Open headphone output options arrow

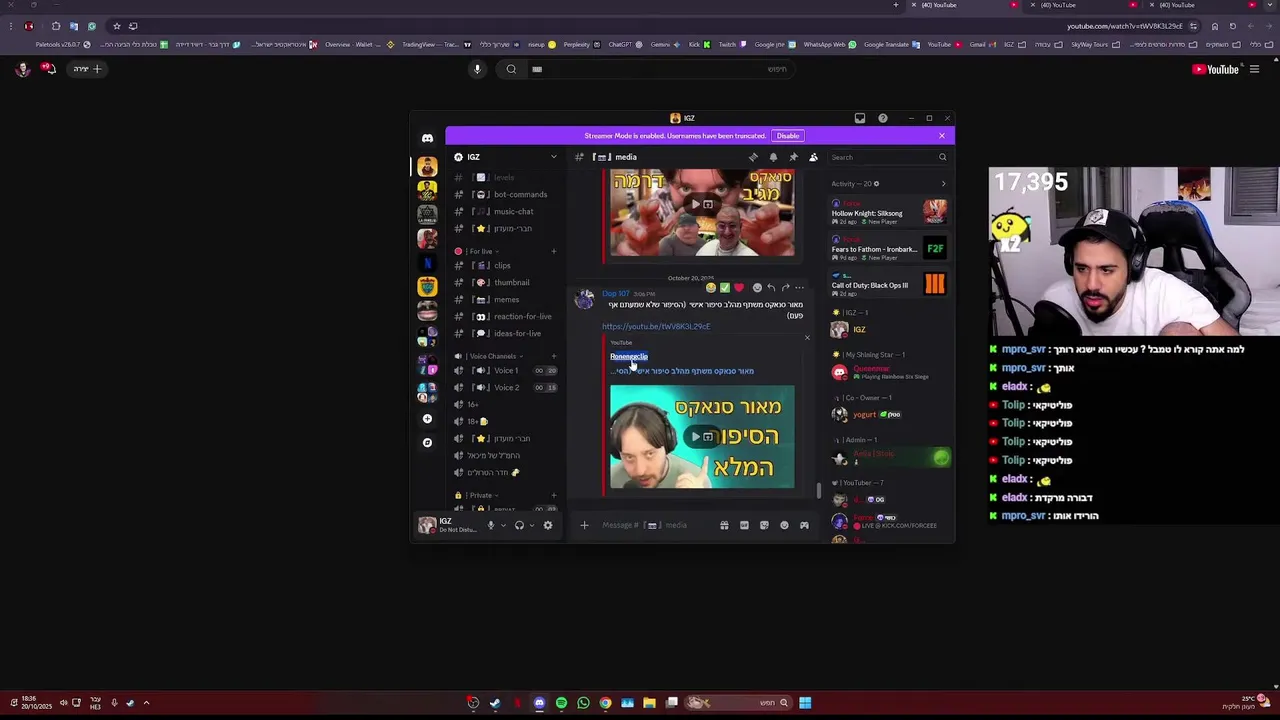[532, 525]
